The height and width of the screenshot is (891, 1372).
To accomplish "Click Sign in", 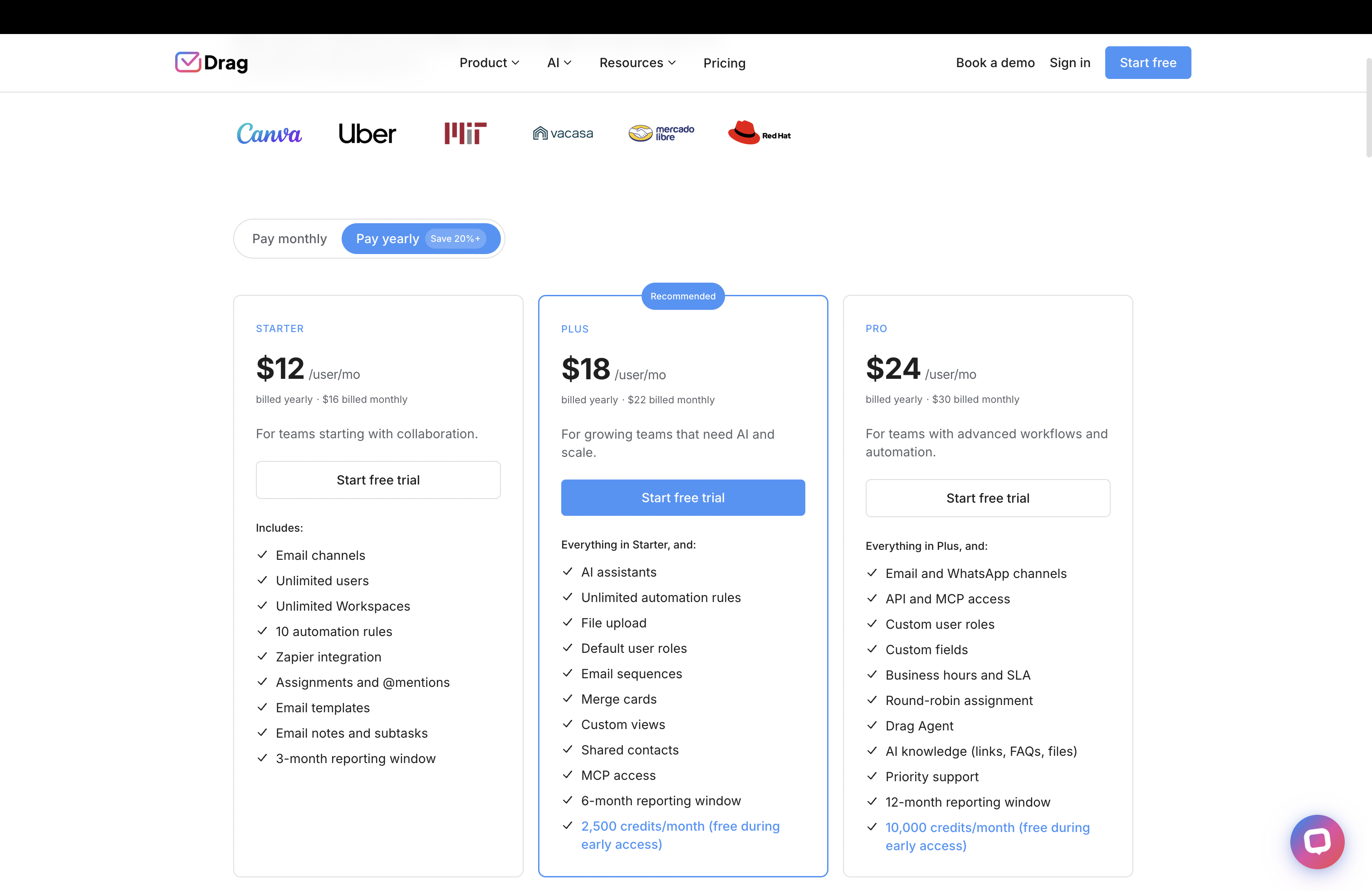I will point(1069,63).
